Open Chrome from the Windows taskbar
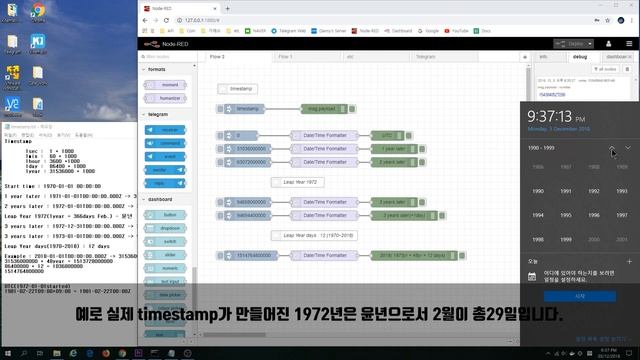Screen dimensions: 640x360 122,353
